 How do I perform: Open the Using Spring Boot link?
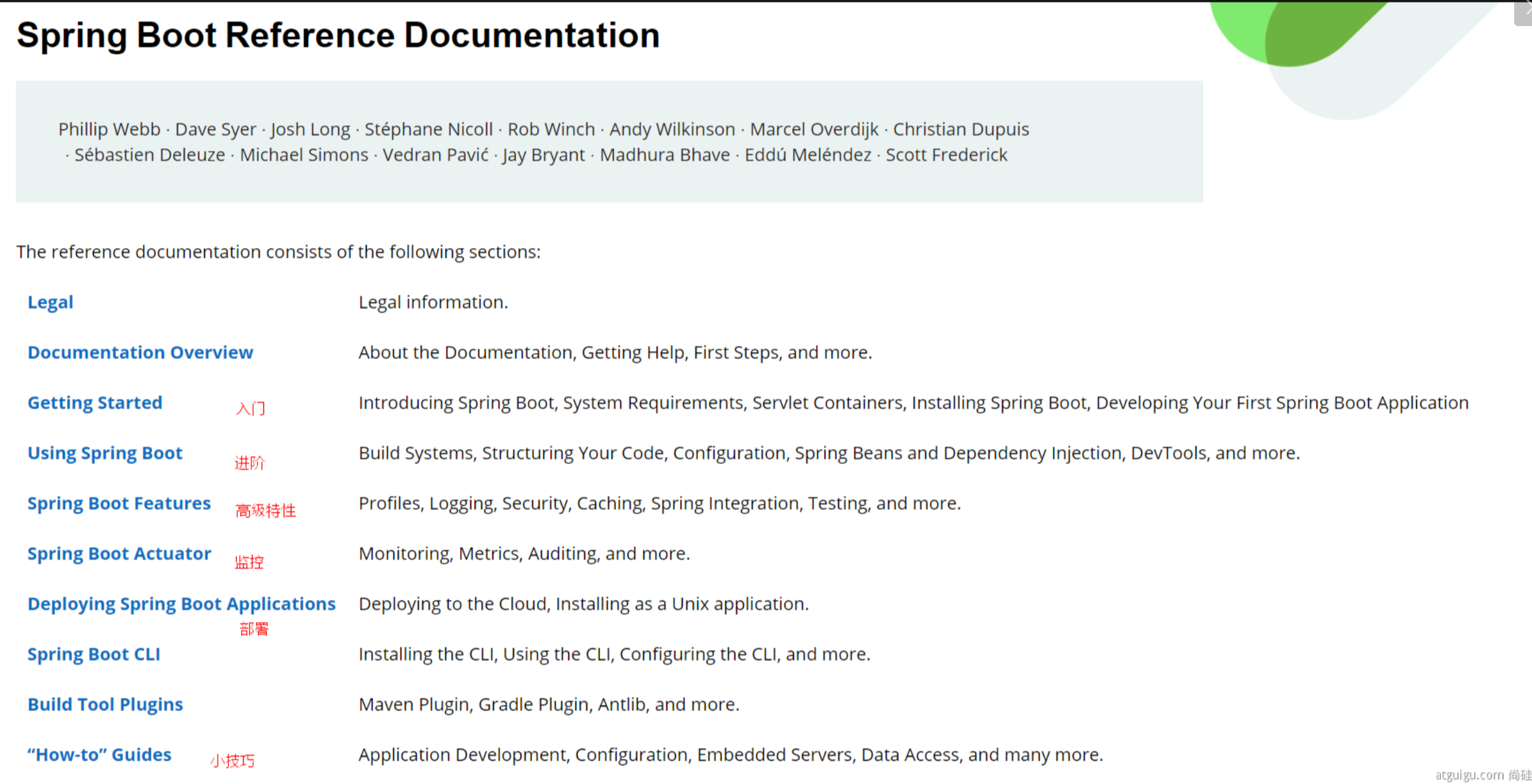pos(105,453)
